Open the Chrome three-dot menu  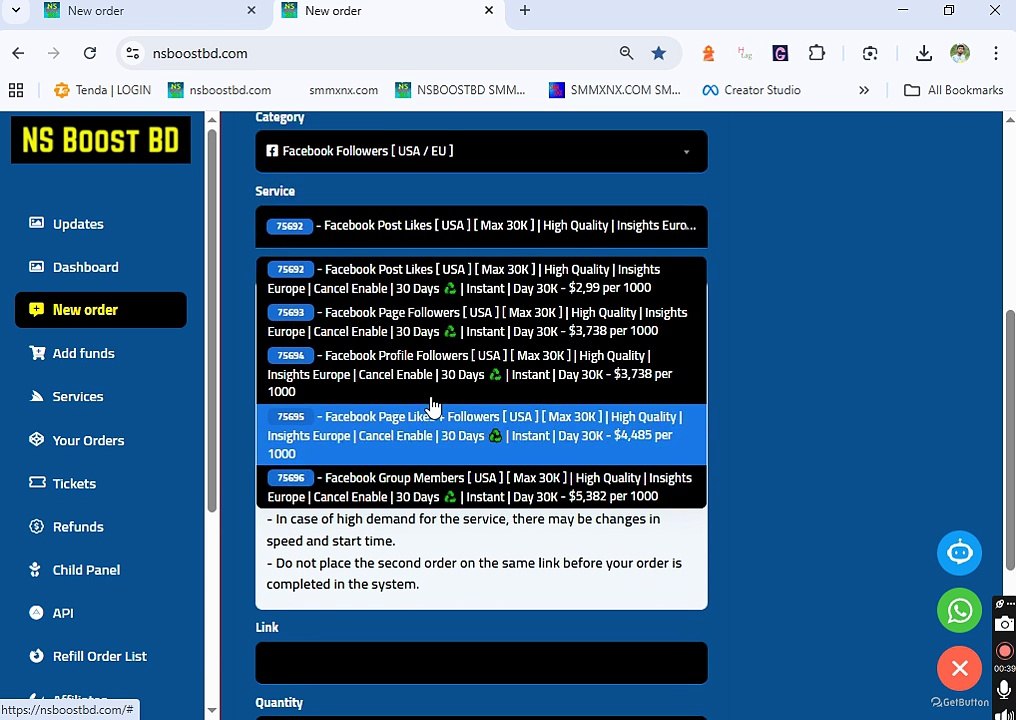pos(996,53)
